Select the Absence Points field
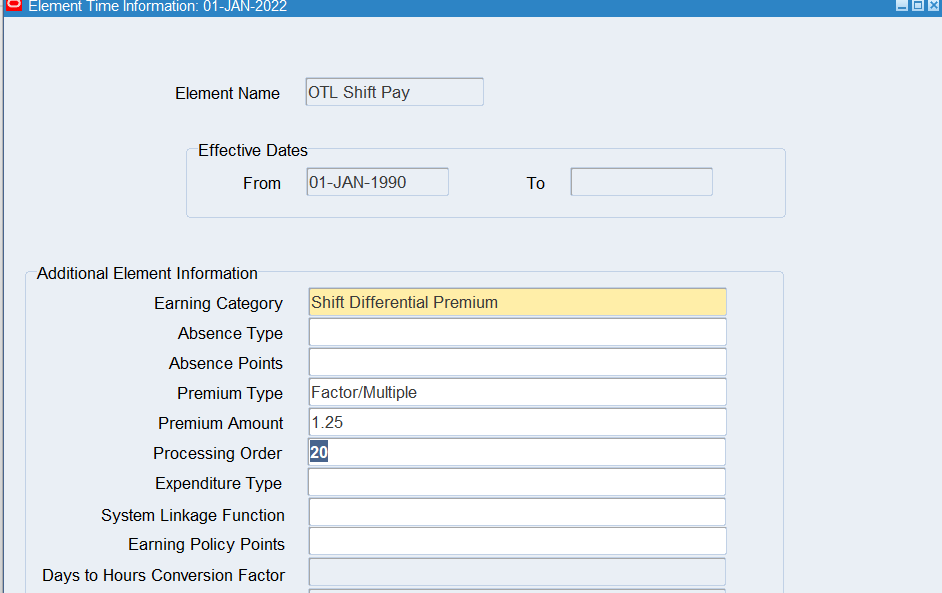Viewport: 942px width, 593px height. [x=517, y=362]
